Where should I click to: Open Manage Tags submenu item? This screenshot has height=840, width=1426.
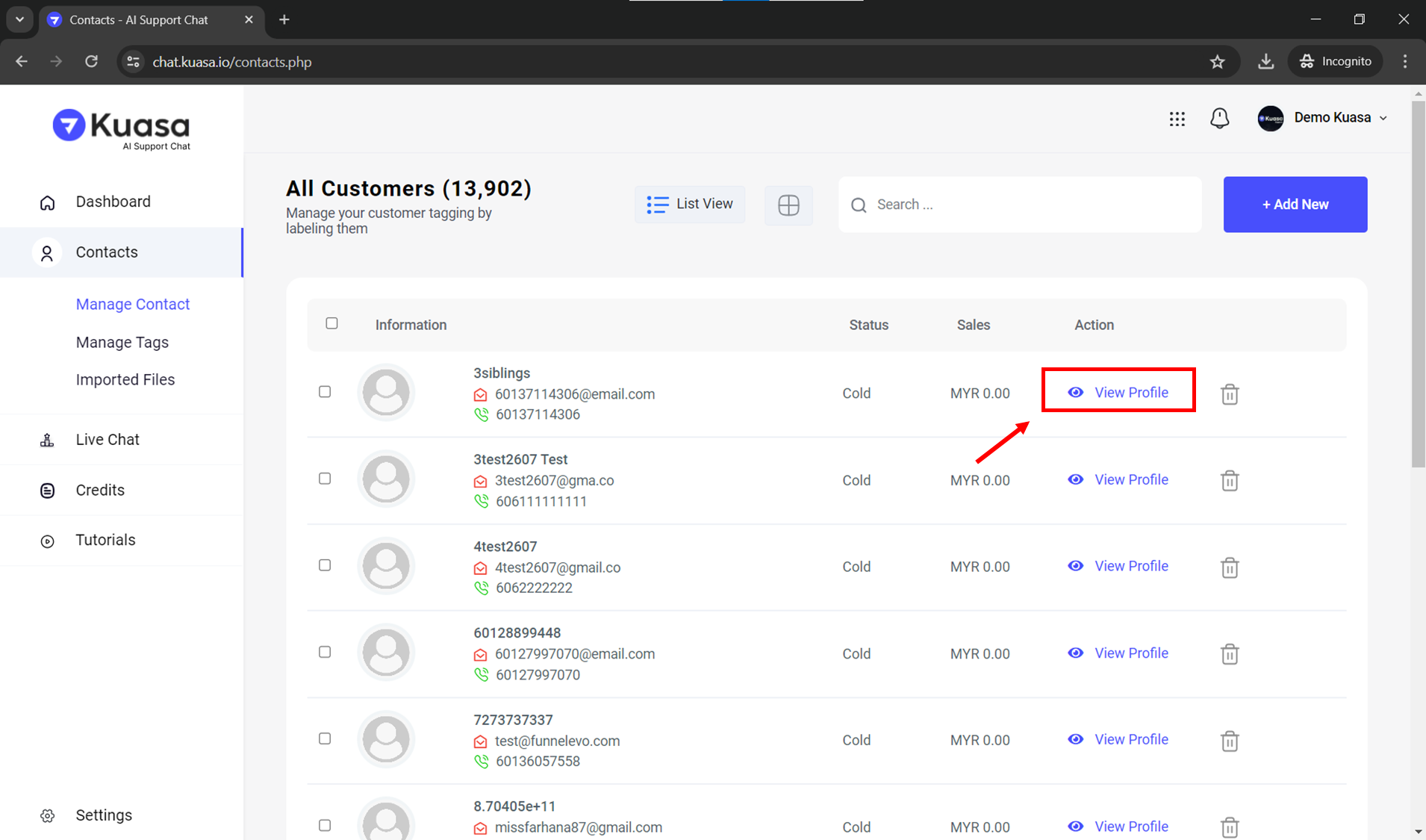pyautogui.click(x=122, y=342)
